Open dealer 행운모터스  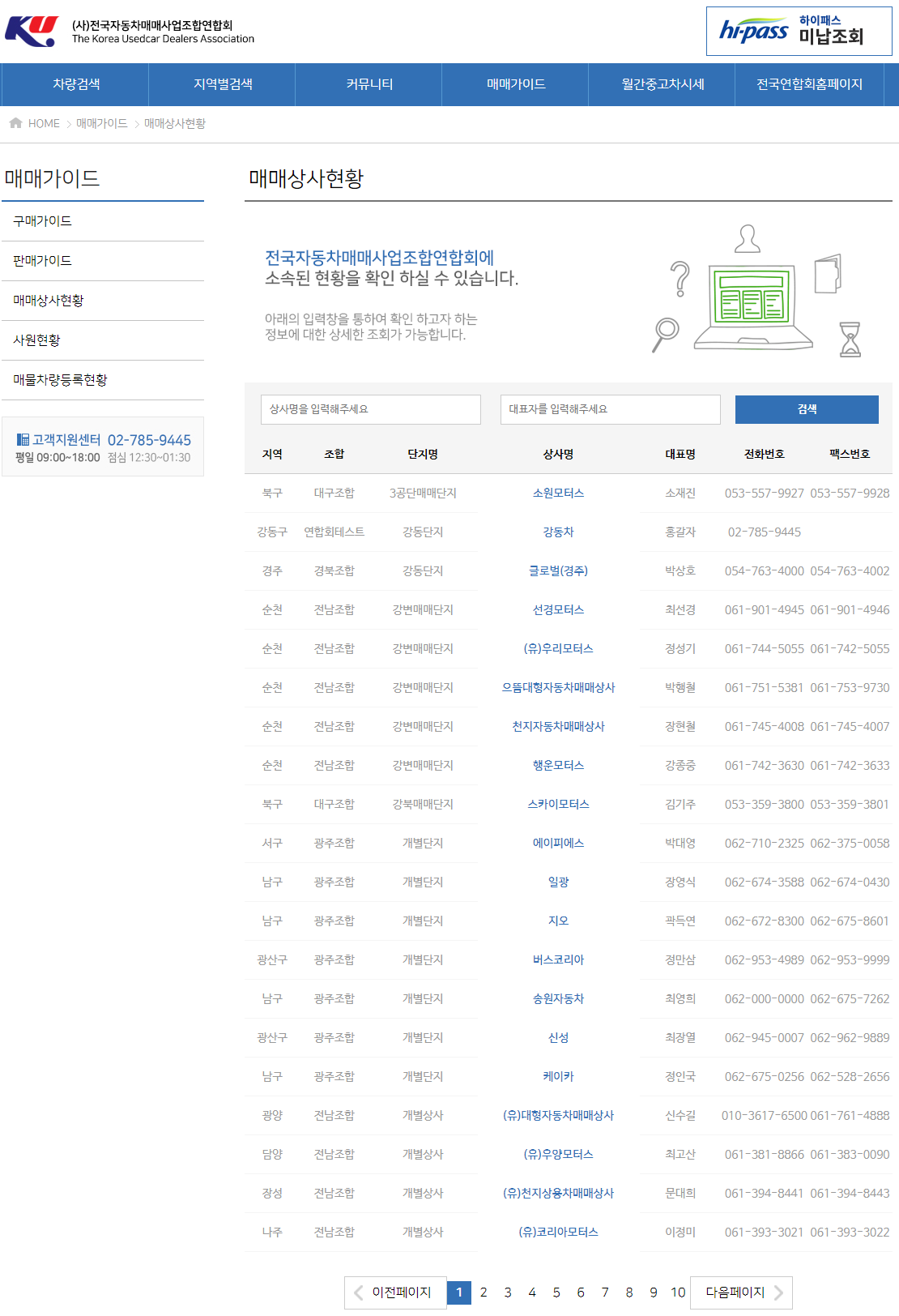pos(558,765)
